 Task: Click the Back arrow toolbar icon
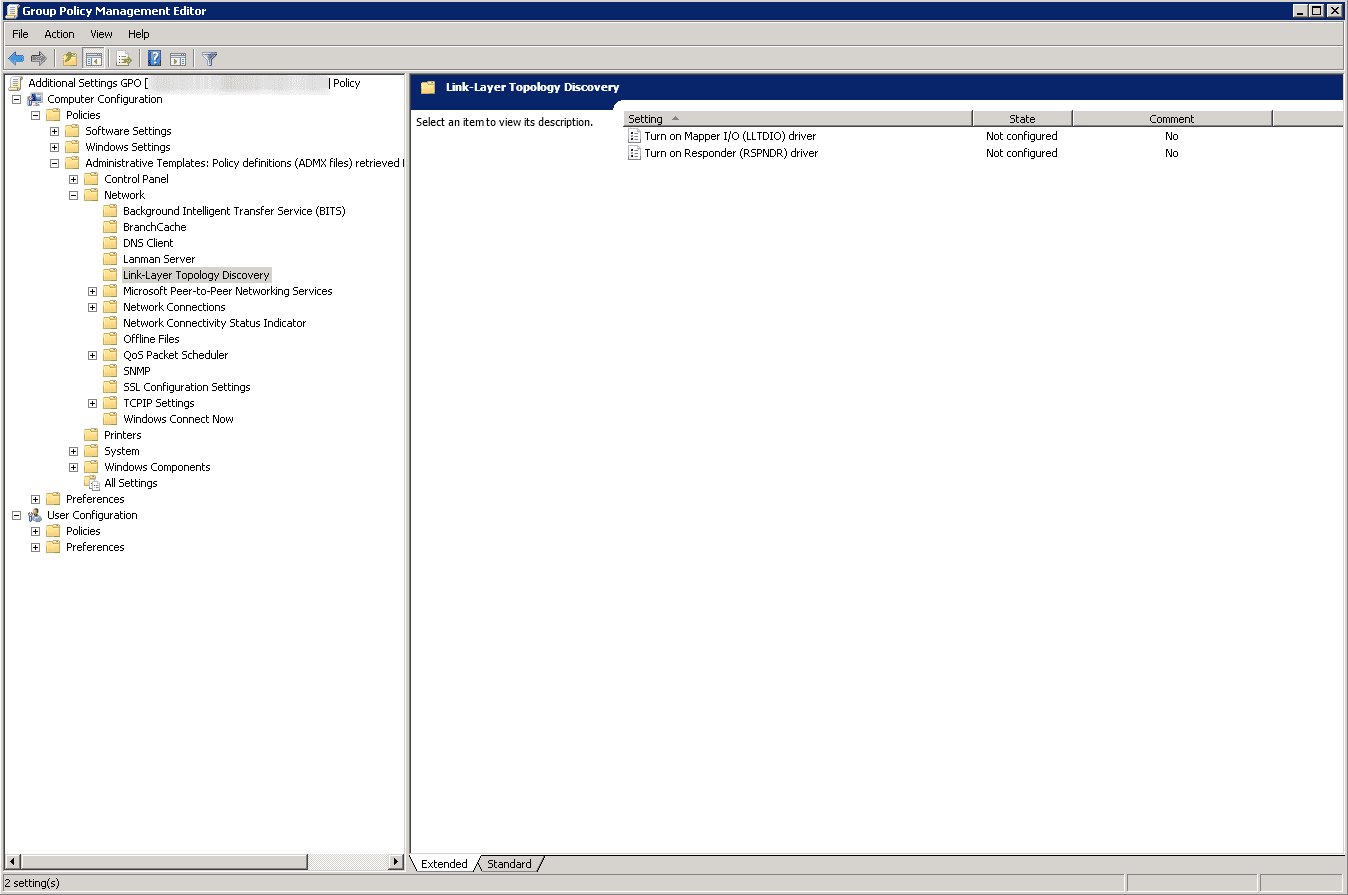(x=16, y=59)
